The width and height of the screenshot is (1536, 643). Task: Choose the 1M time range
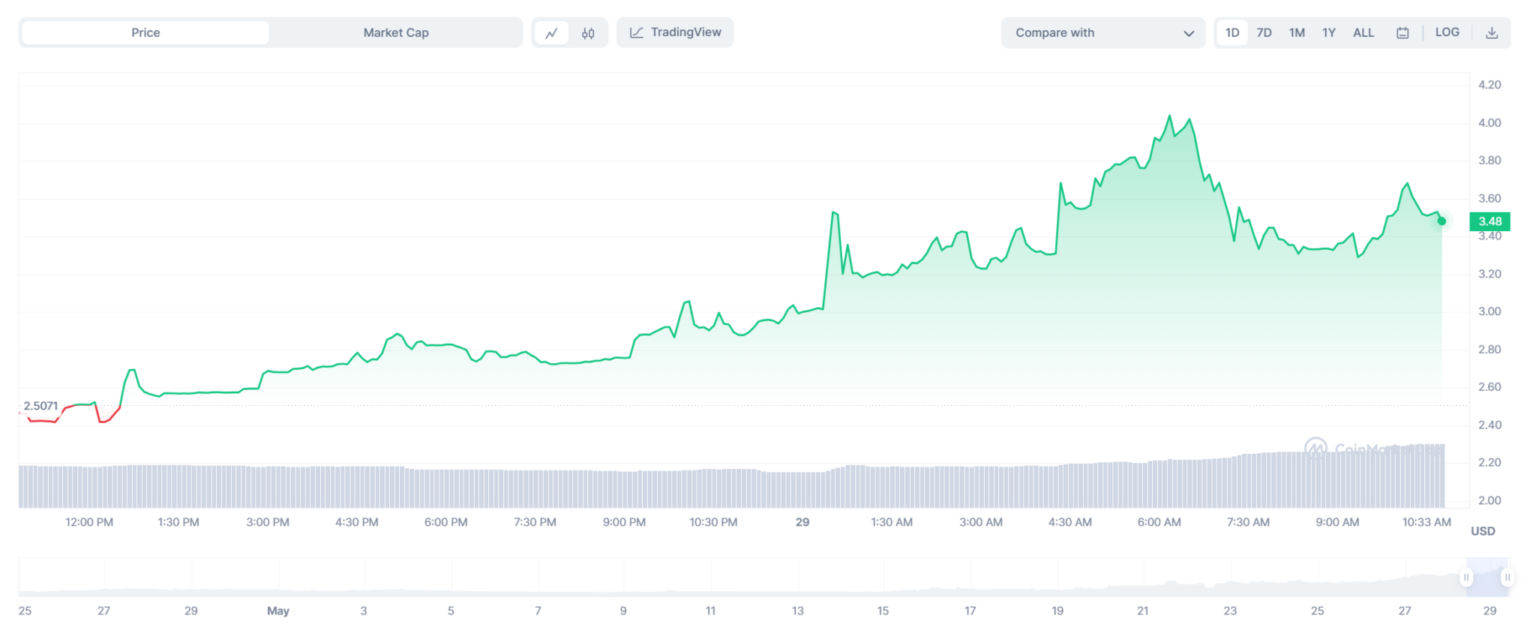coord(1296,33)
